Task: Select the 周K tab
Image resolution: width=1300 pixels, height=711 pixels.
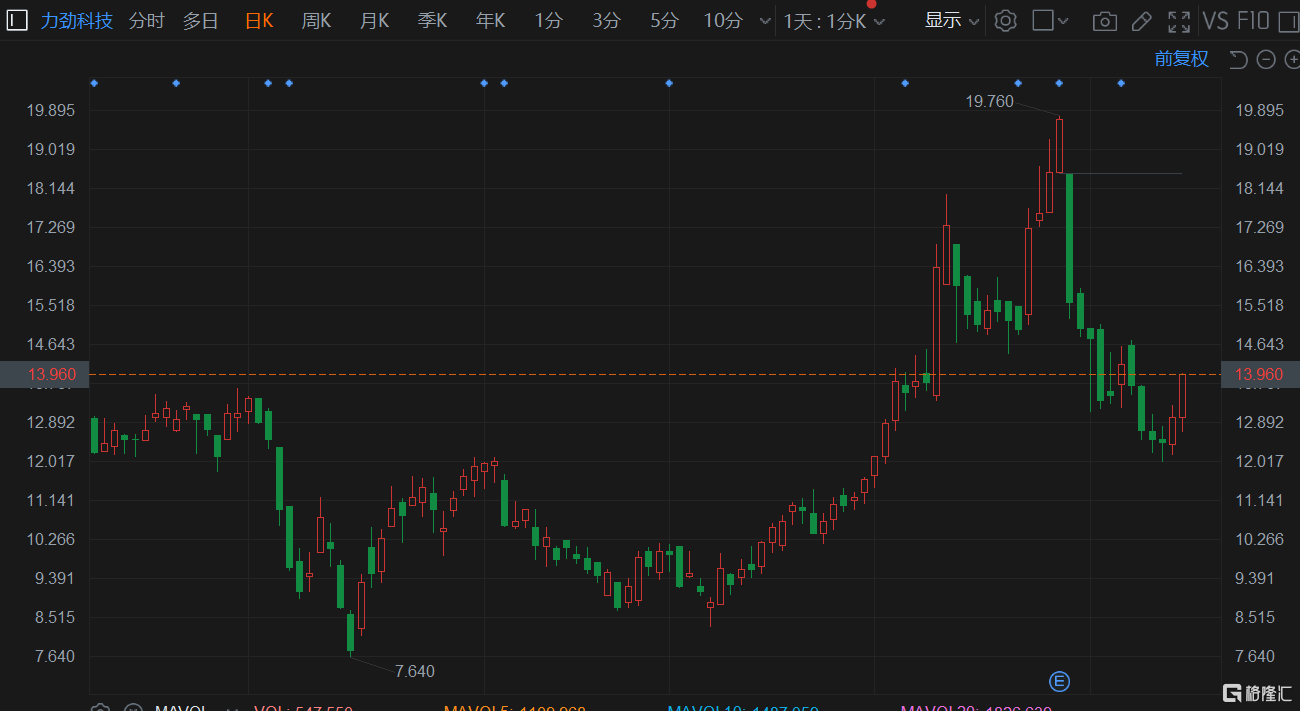Action: coord(316,21)
